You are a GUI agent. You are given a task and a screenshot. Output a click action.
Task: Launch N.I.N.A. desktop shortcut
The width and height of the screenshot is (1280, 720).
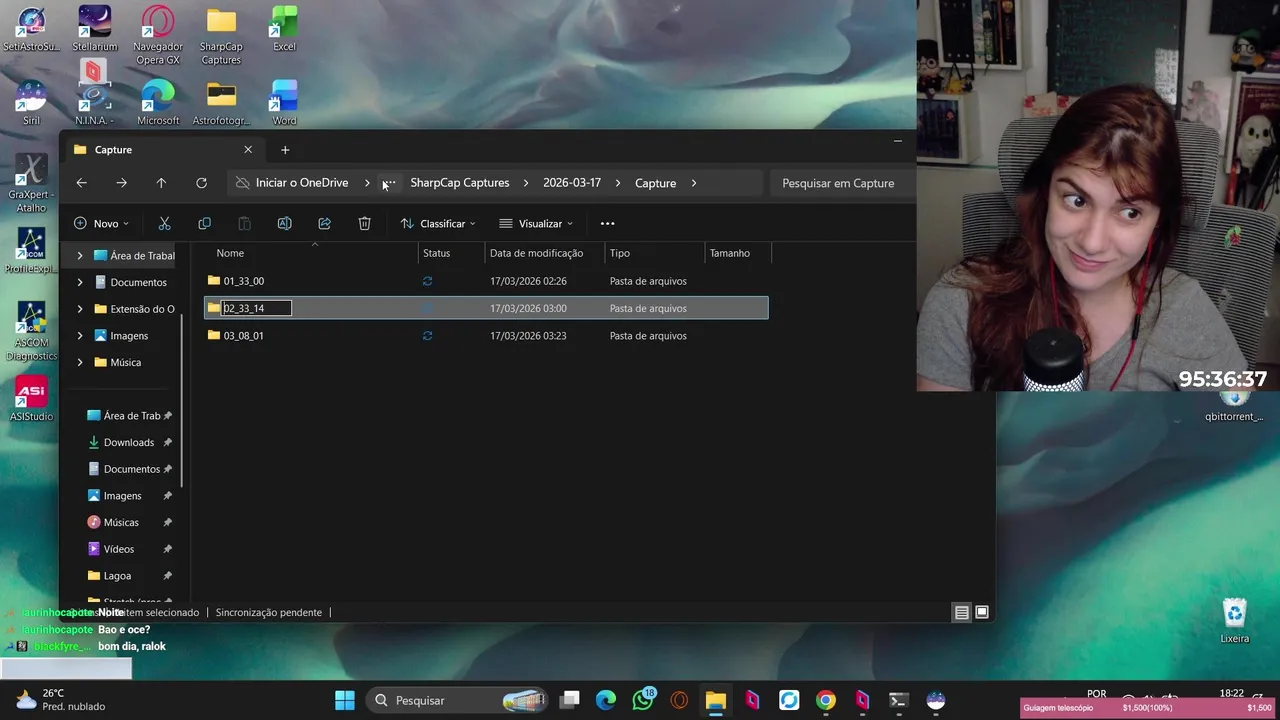pyautogui.click(x=95, y=103)
